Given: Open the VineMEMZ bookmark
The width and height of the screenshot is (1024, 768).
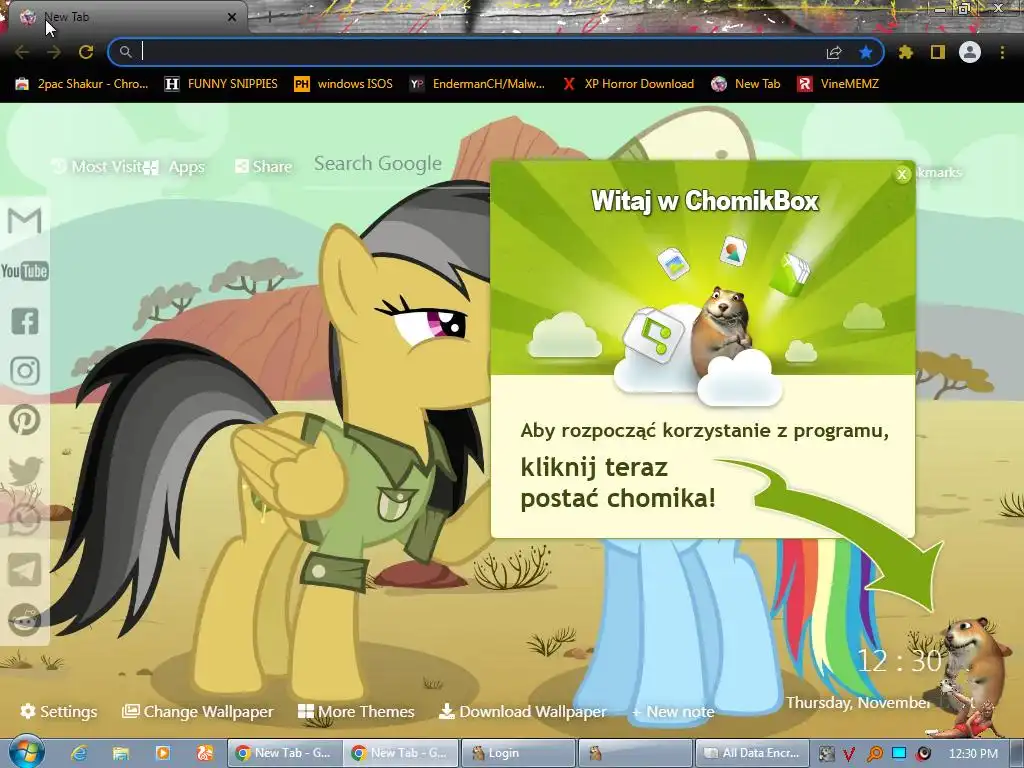Looking at the screenshot, I should [x=838, y=84].
